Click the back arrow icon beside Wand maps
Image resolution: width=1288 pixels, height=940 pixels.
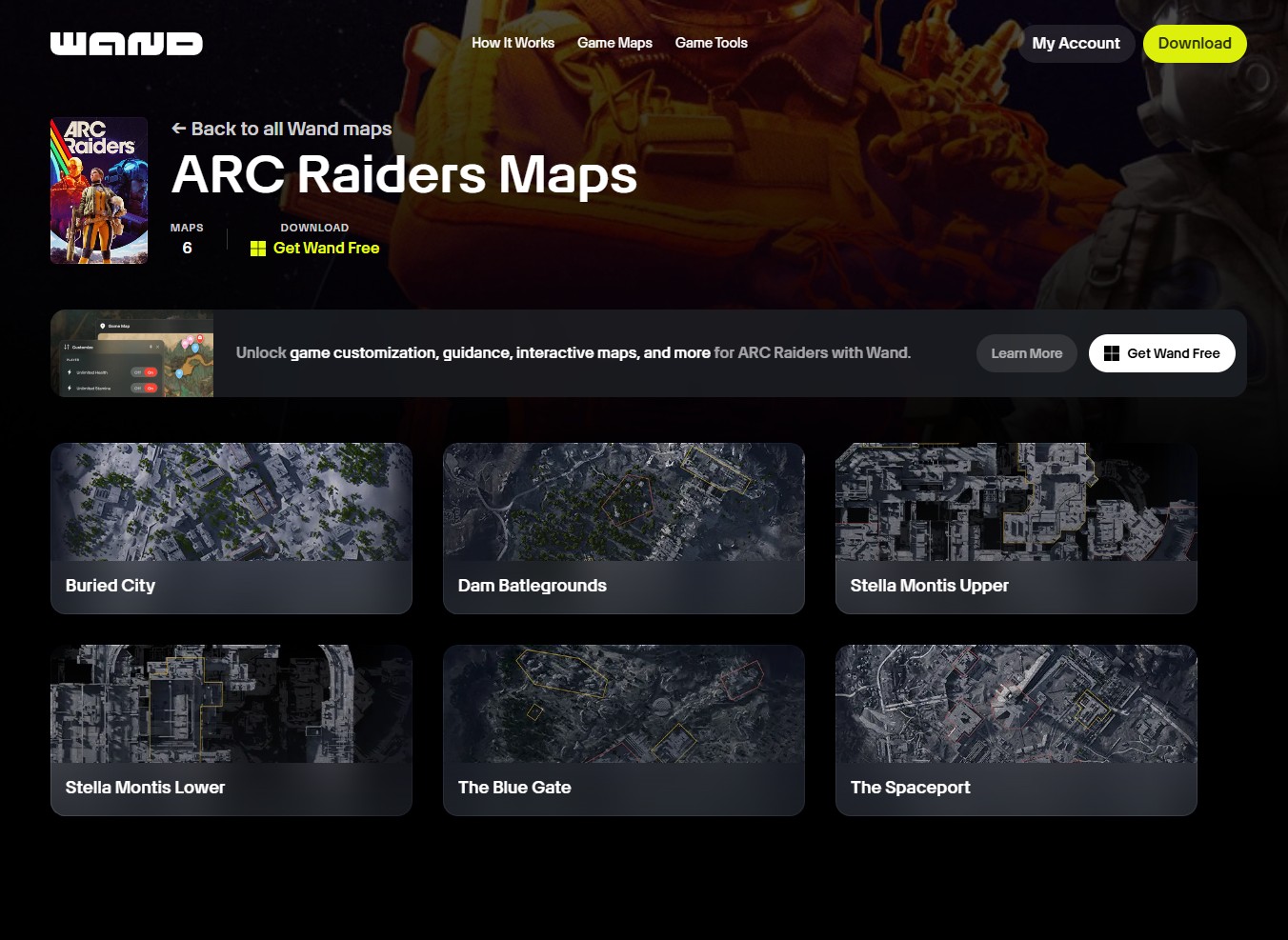pos(178,129)
